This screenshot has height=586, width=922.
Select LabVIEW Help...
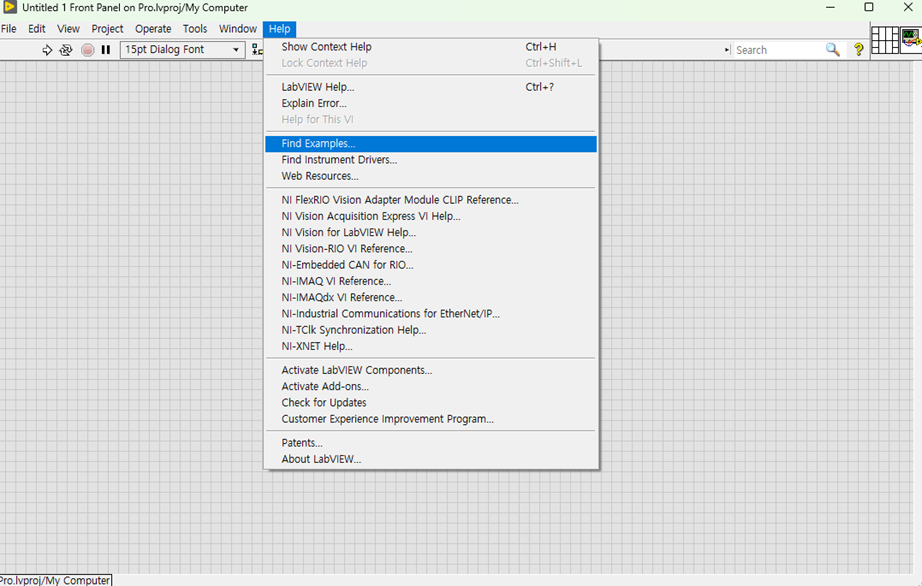pos(431,87)
